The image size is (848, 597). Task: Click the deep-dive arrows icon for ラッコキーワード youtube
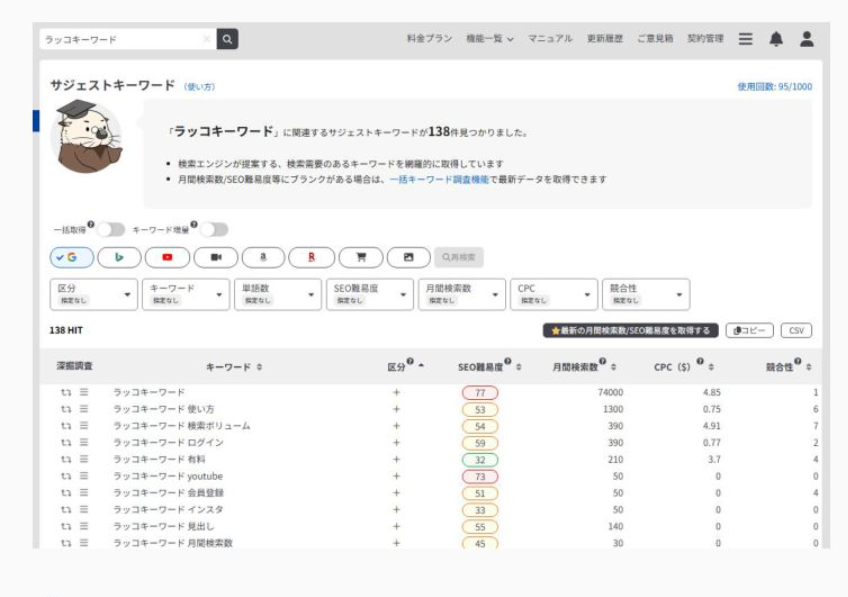click(x=66, y=476)
